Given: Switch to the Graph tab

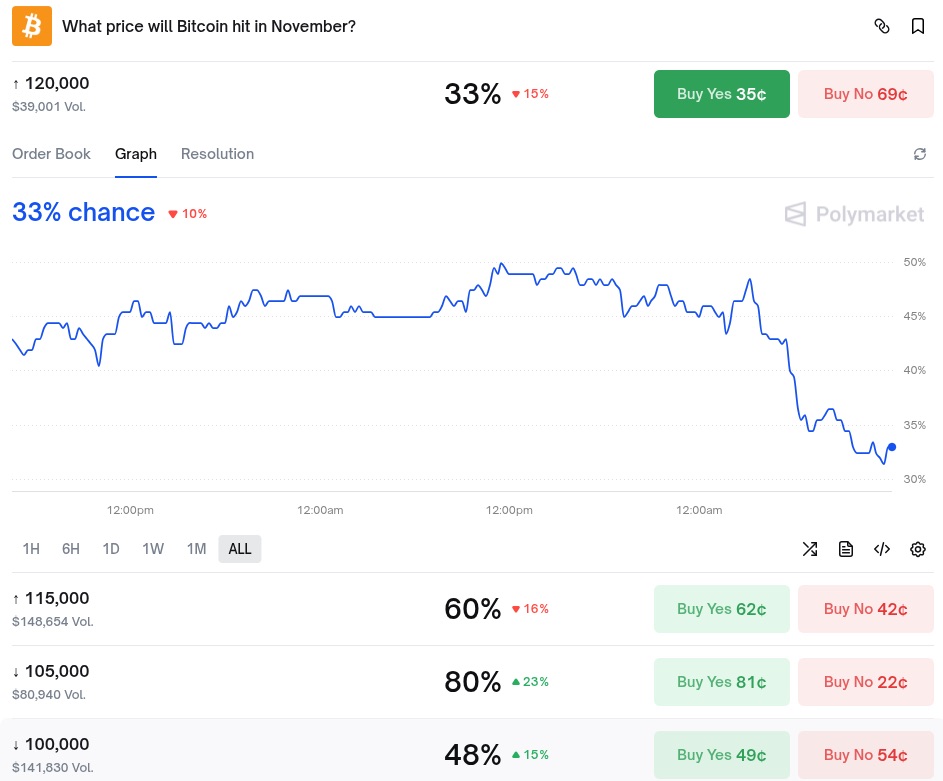Looking at the screenshot, I should tap(135, 154).
